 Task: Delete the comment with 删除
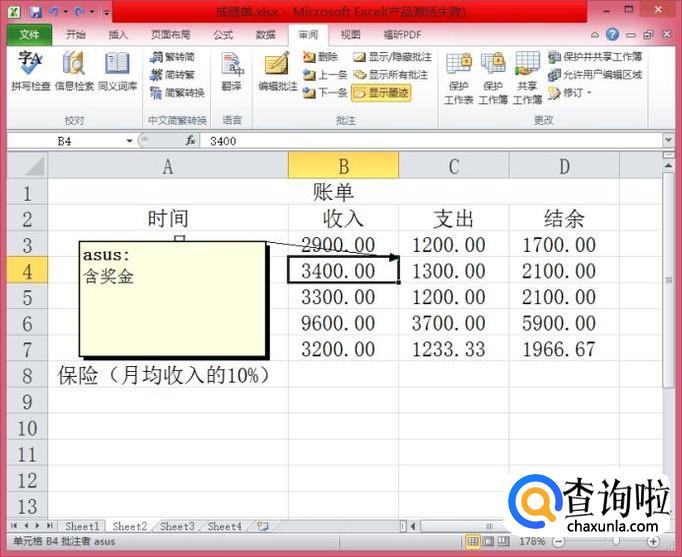click(x=321, y=57)
